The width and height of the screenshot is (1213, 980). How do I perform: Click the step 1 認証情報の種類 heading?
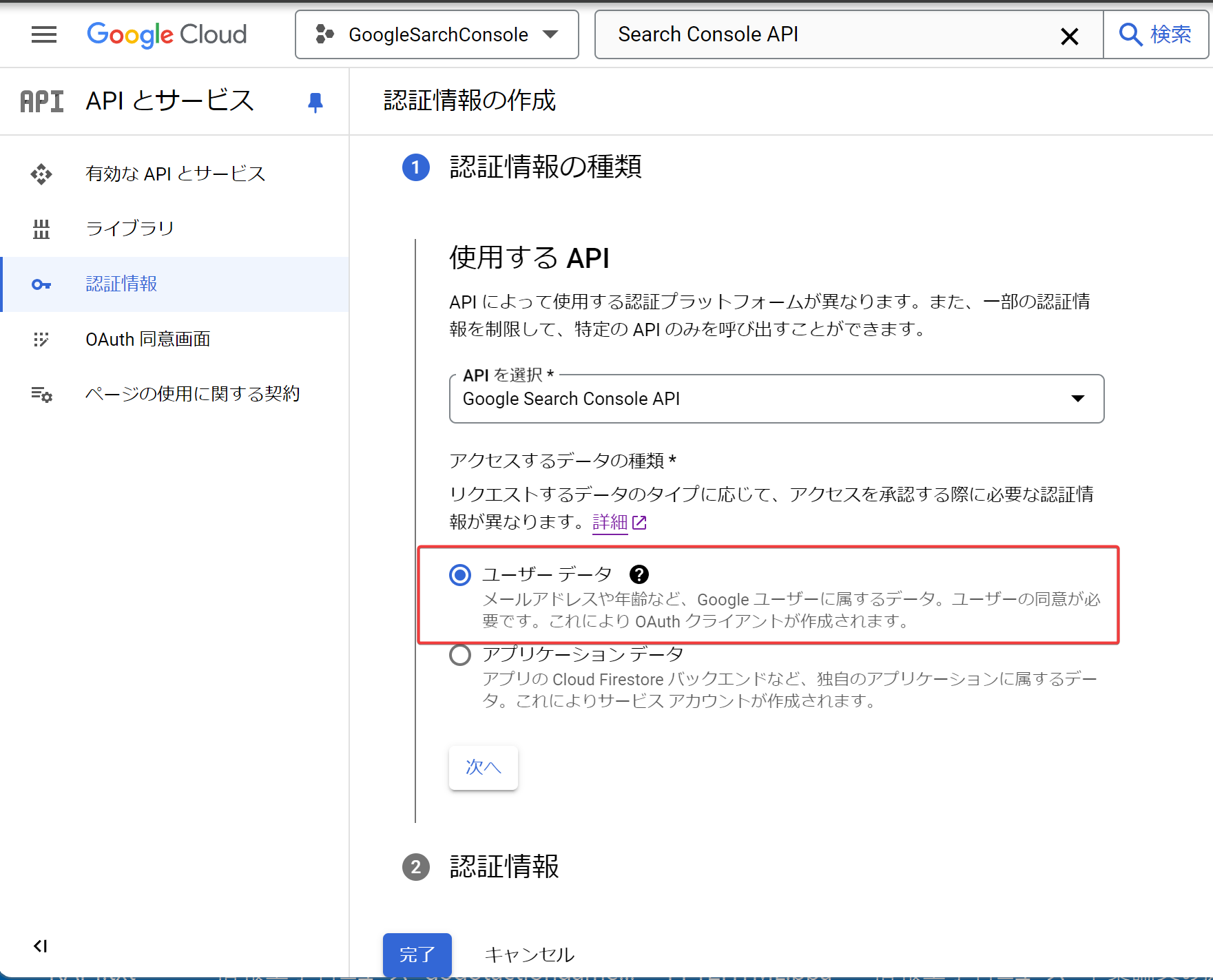(546, 167)
